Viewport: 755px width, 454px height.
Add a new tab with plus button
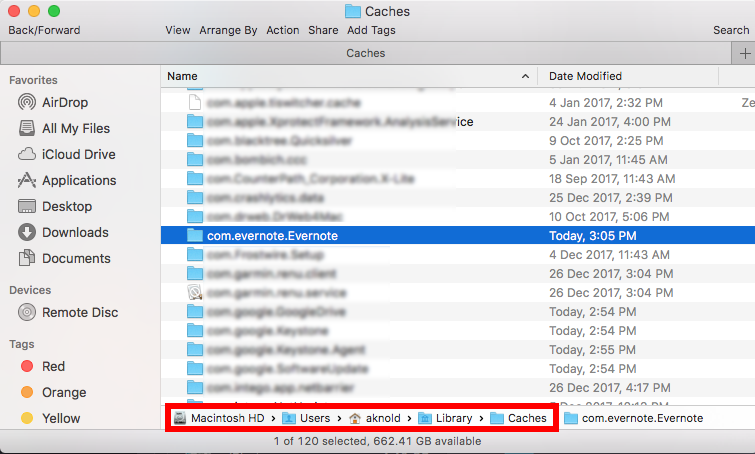click(744, 53)
